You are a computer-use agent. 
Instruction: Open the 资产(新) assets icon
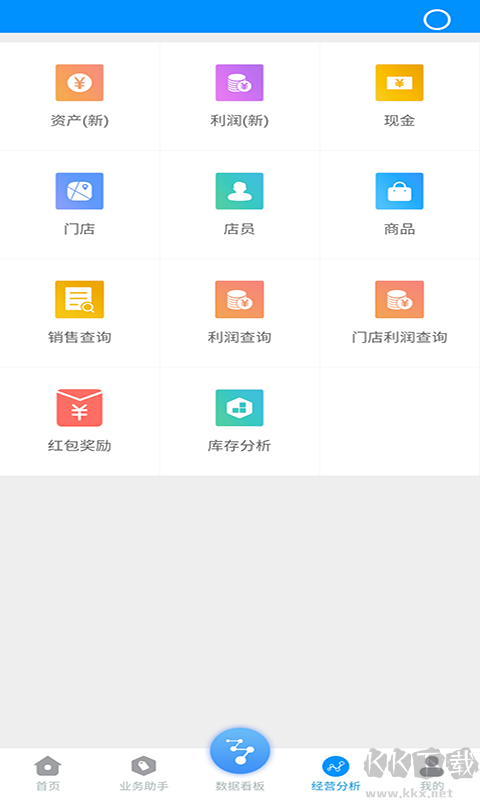(80, 83)
